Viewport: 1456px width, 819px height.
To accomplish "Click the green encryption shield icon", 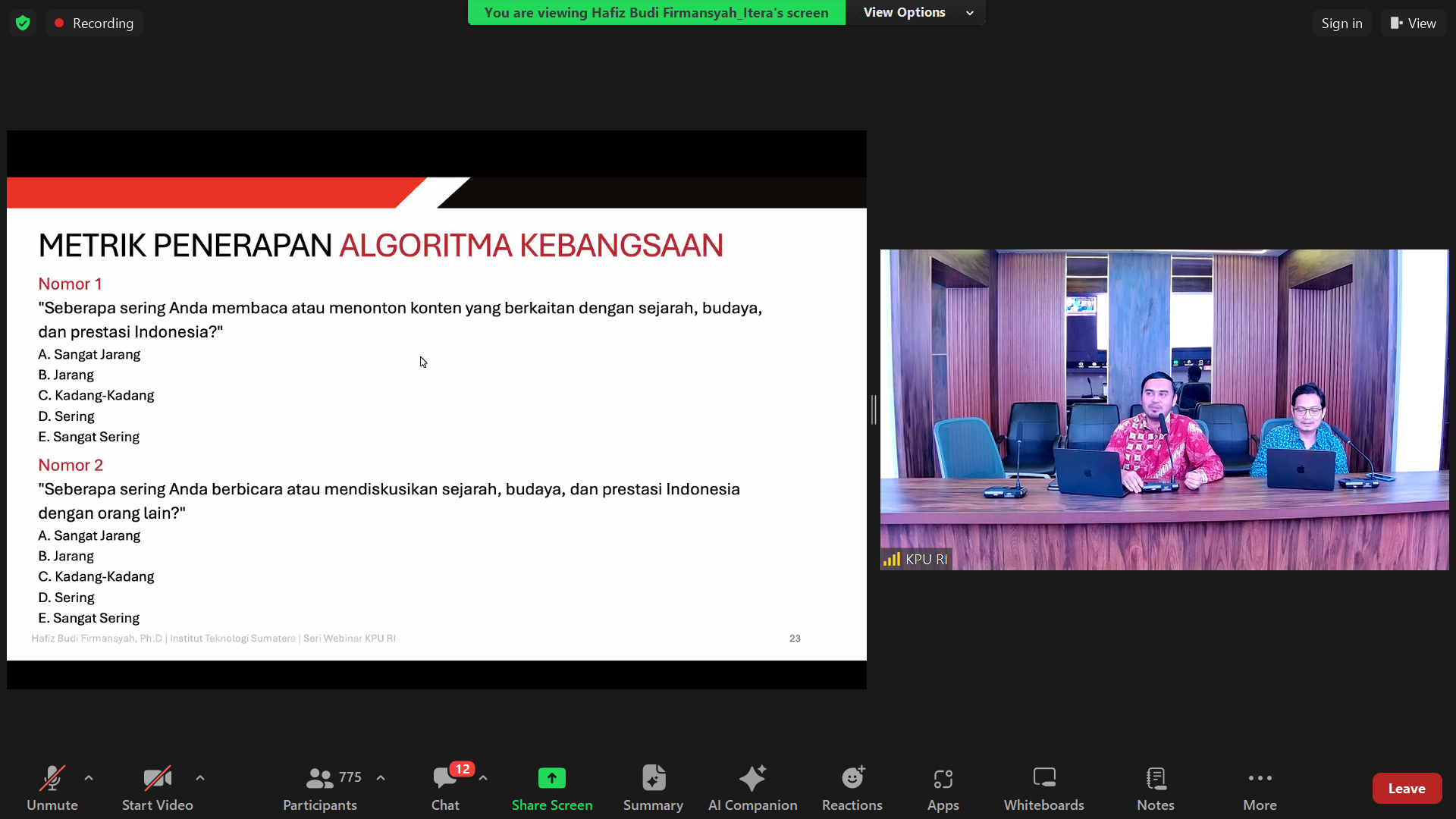I will (23, 24).
